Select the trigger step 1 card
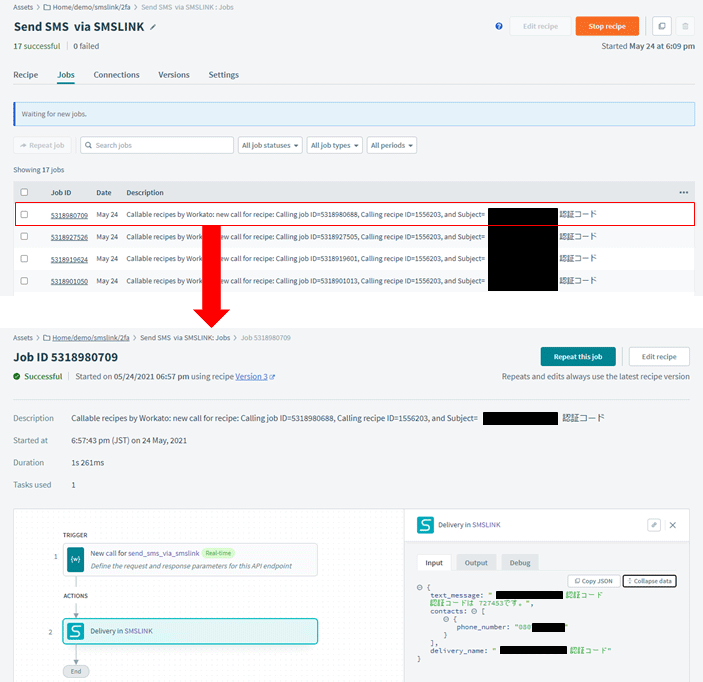703x682 pixels. (190, 560)
